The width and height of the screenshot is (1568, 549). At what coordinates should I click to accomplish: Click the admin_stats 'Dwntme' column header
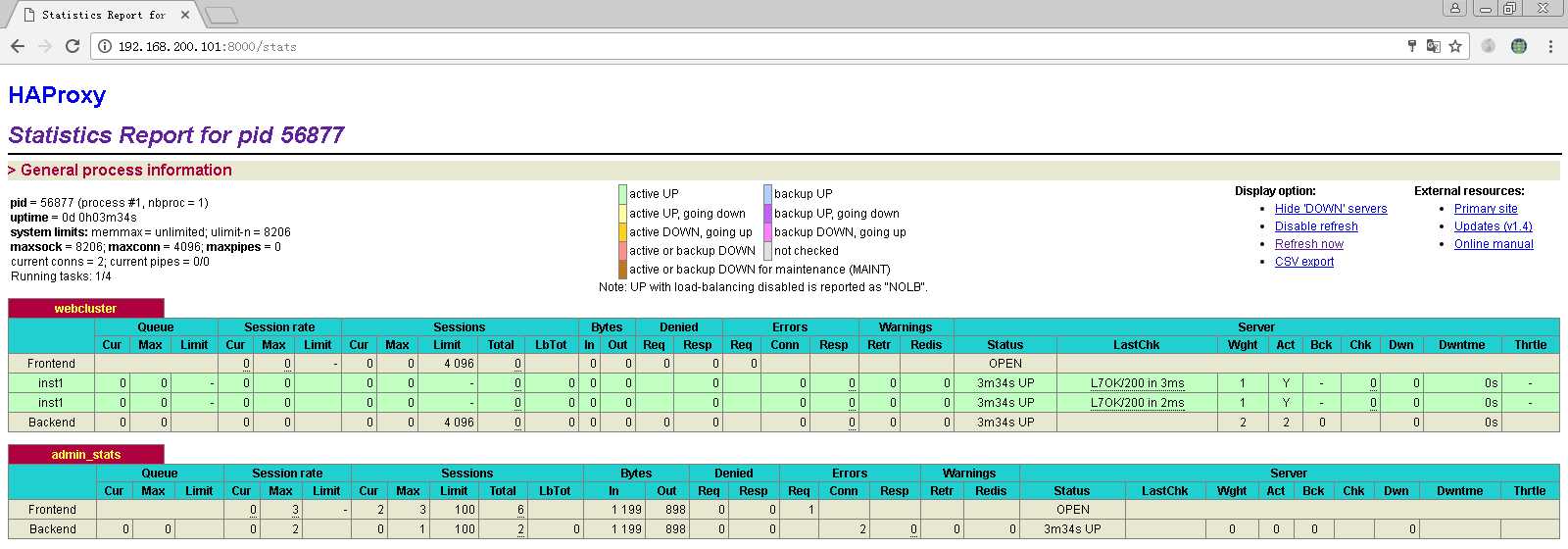[x=1460, y=491]
